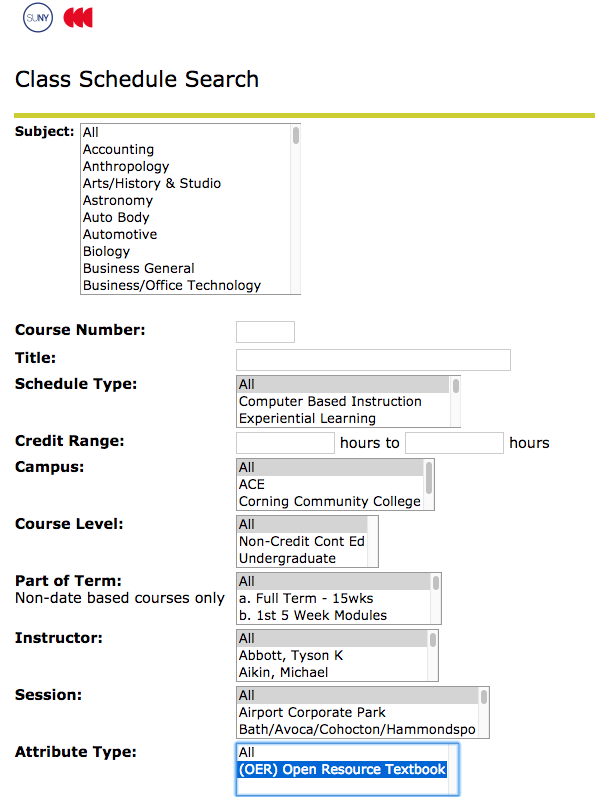Select Arts/History & Studio subject
Screen dimensions: 595x797
pos(186,183)
